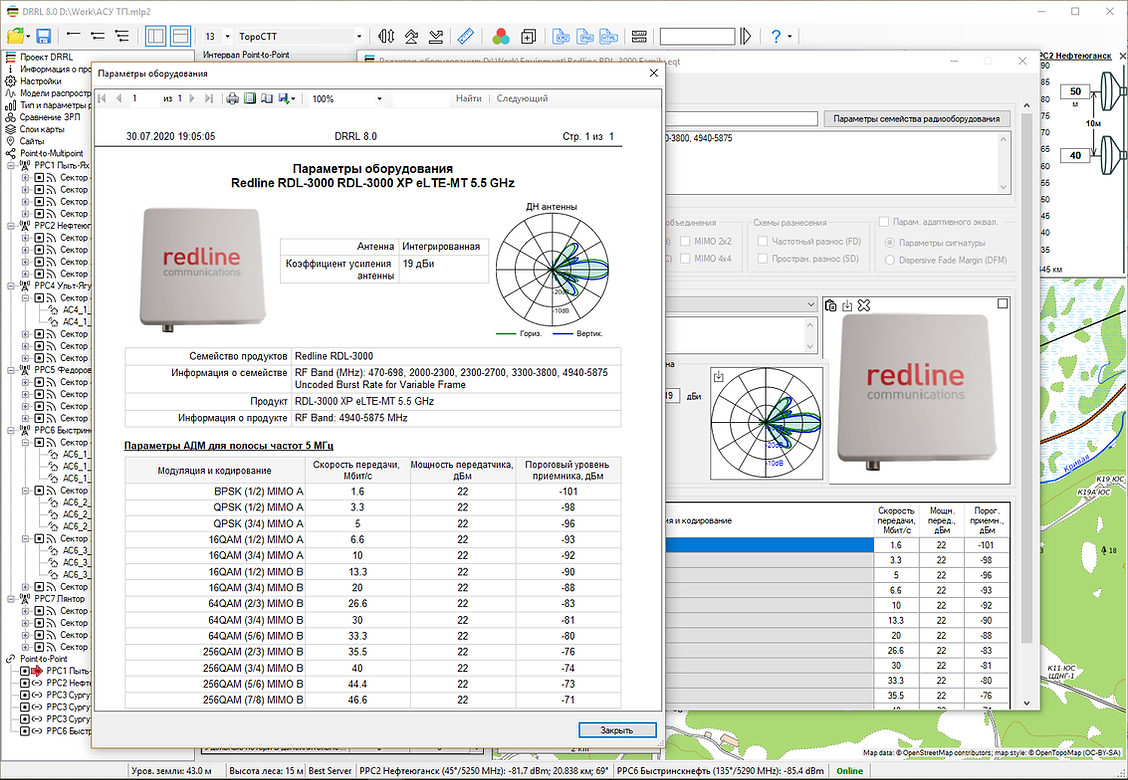
Task: Collapse the PPC5 Федоров tree node
Action: click(12, 370)
